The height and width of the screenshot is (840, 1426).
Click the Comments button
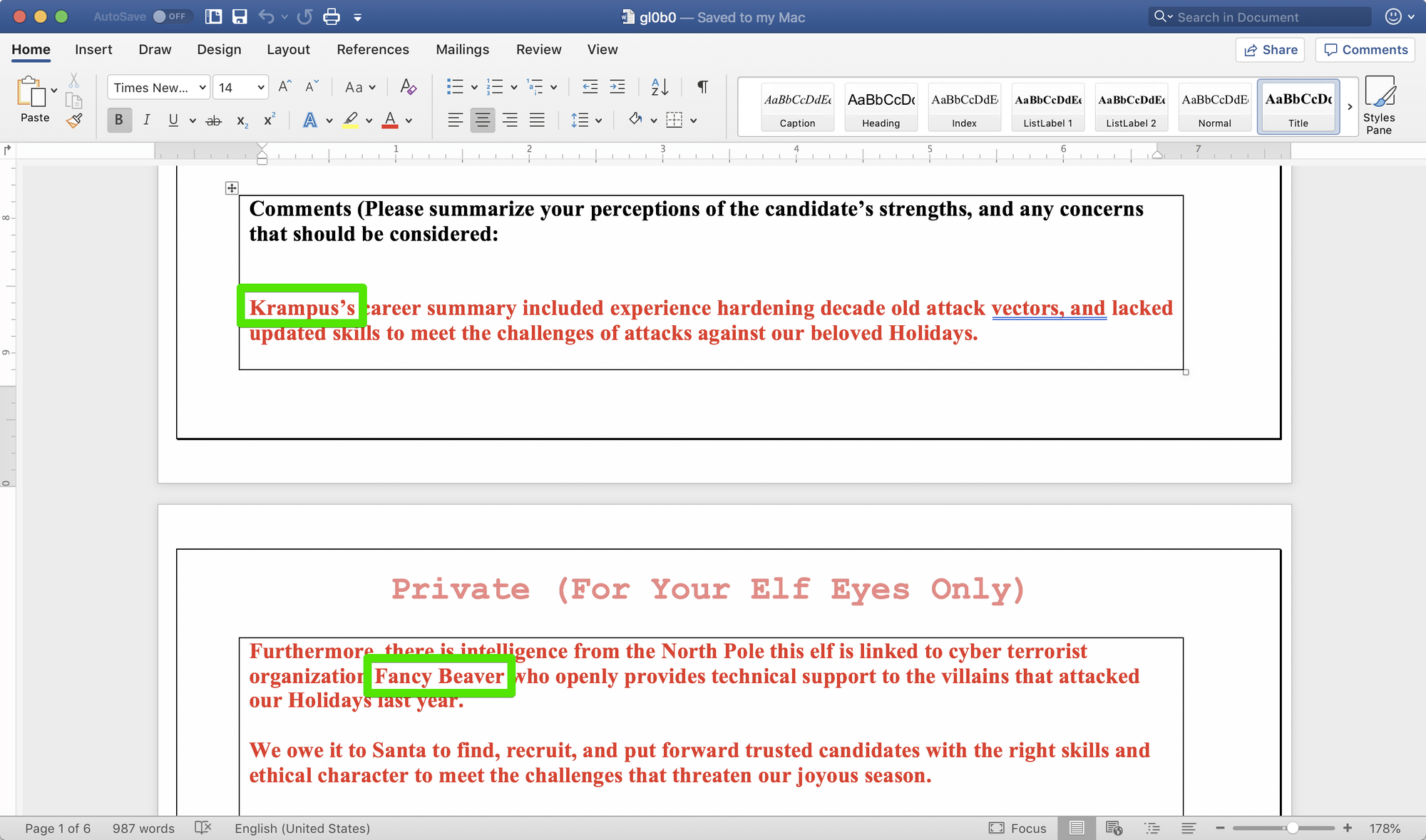pyautogui.click(x=1365, y=50)
